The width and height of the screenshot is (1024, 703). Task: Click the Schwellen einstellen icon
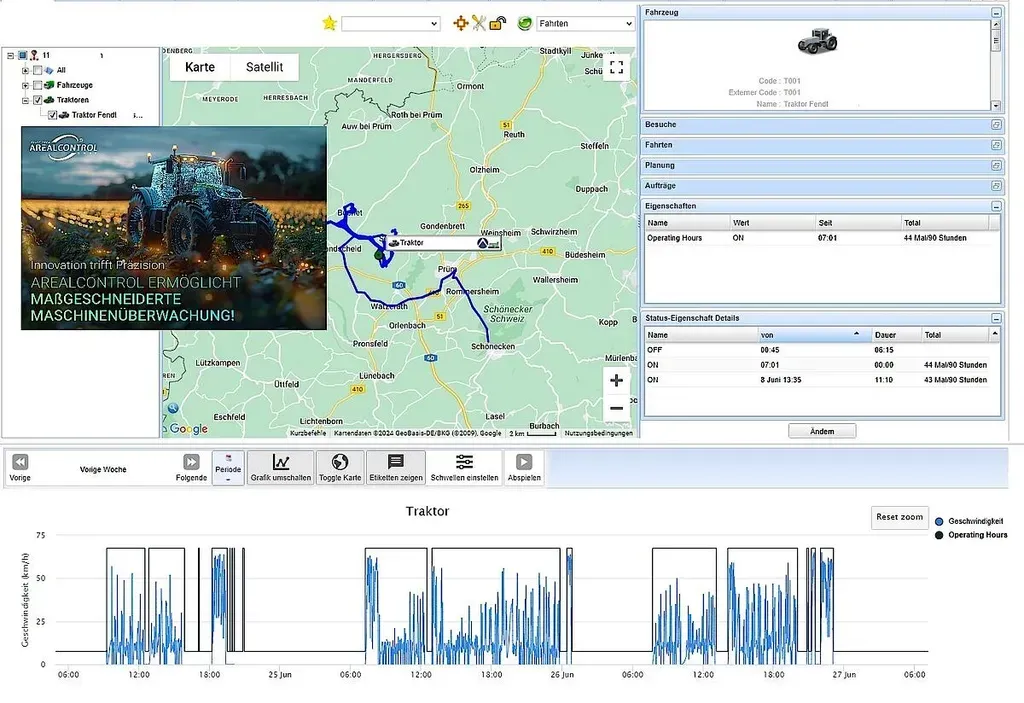point(462,463)
